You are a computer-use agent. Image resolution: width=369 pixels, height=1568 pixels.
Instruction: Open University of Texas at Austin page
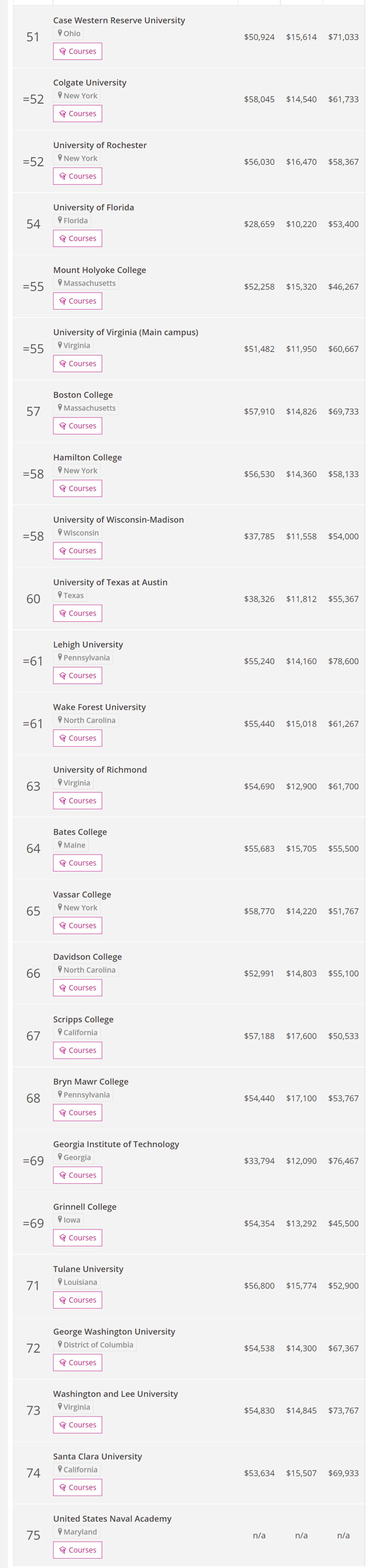click(x=110, y=582)
